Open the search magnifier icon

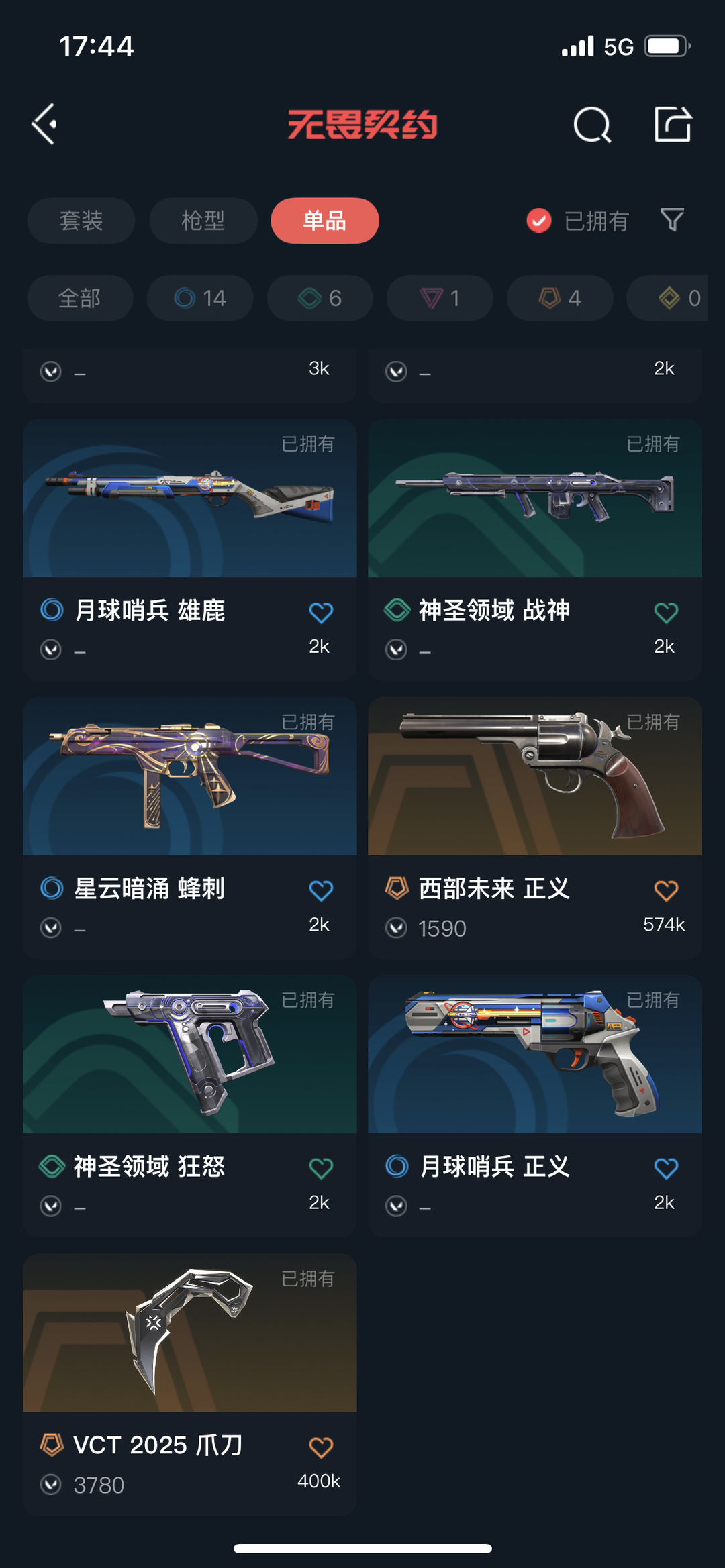[x=592, y=125]
